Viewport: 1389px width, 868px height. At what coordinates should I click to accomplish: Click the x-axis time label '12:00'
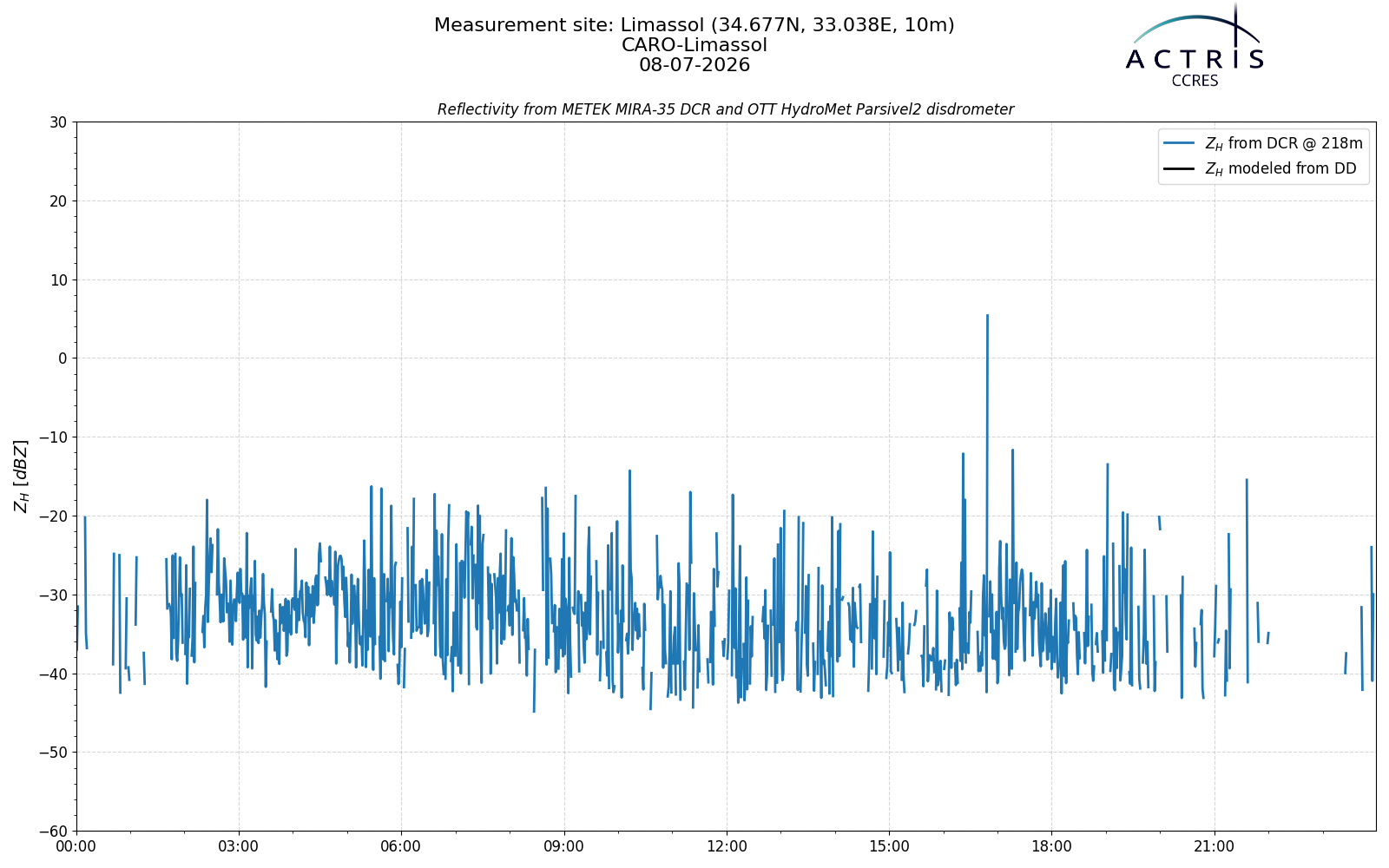[727, 846]
